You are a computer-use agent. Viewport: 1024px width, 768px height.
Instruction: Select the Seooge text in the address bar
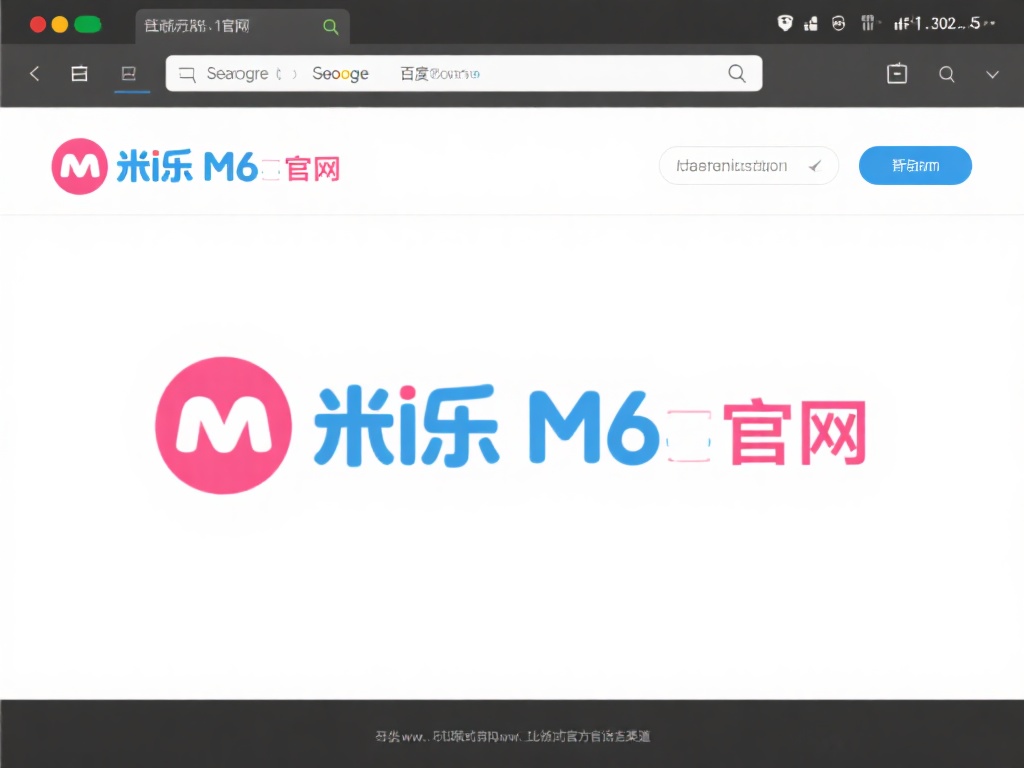point(340,73)
